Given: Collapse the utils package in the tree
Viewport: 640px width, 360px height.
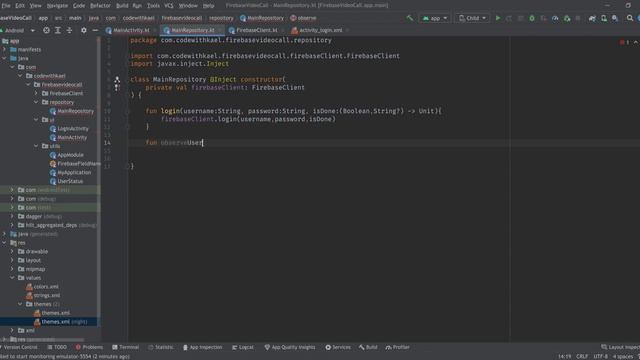Looking at the screenshot, I should [x=36, y=146].
